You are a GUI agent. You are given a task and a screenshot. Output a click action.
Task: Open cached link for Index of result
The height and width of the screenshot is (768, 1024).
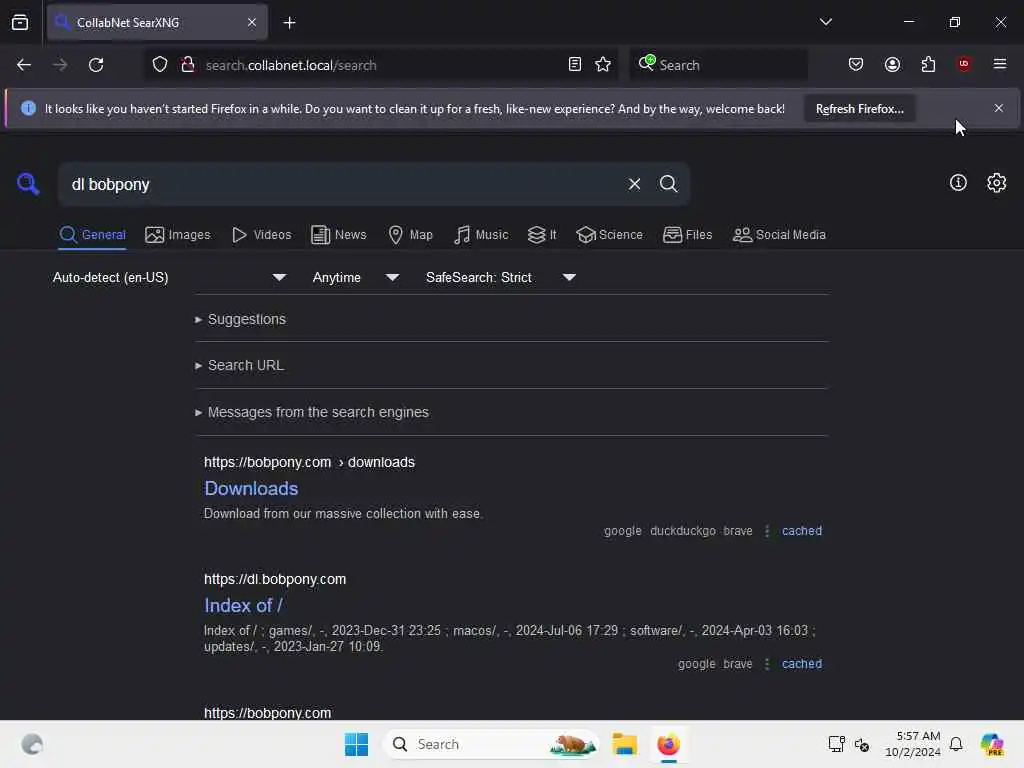(801, 664)
